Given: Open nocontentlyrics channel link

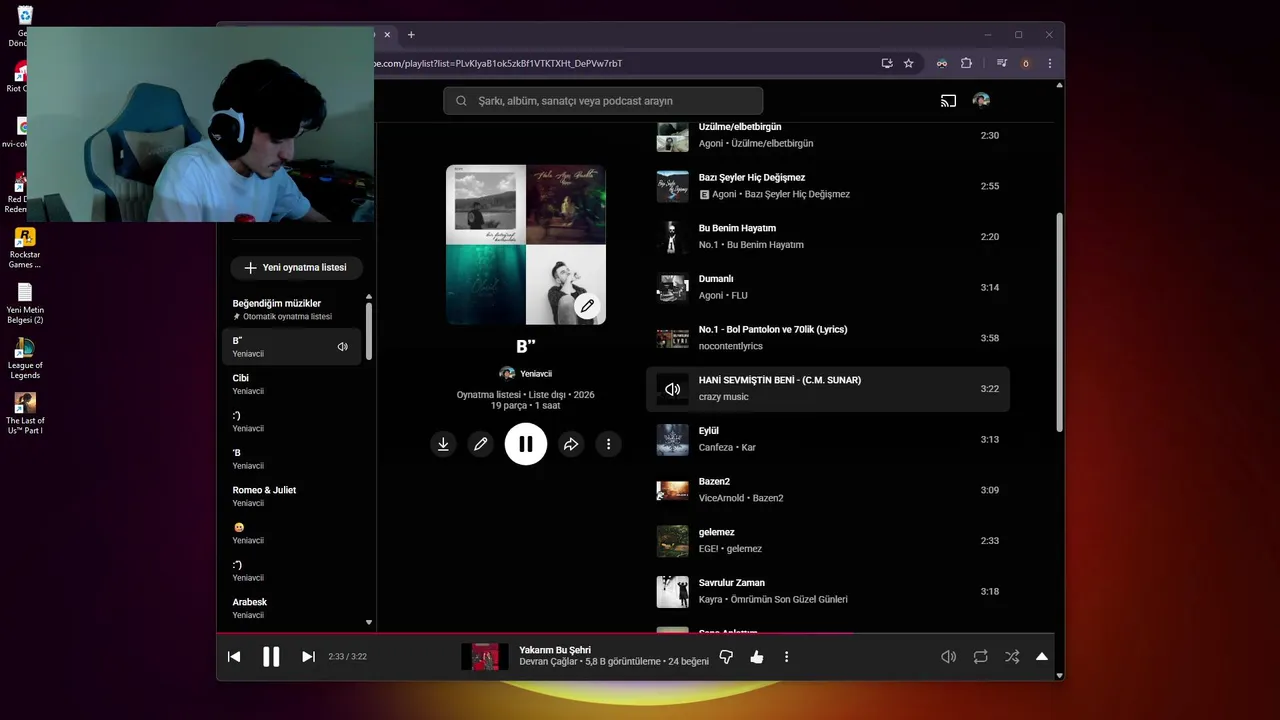Looking at the screenshot, I should [x=731, y=346].
